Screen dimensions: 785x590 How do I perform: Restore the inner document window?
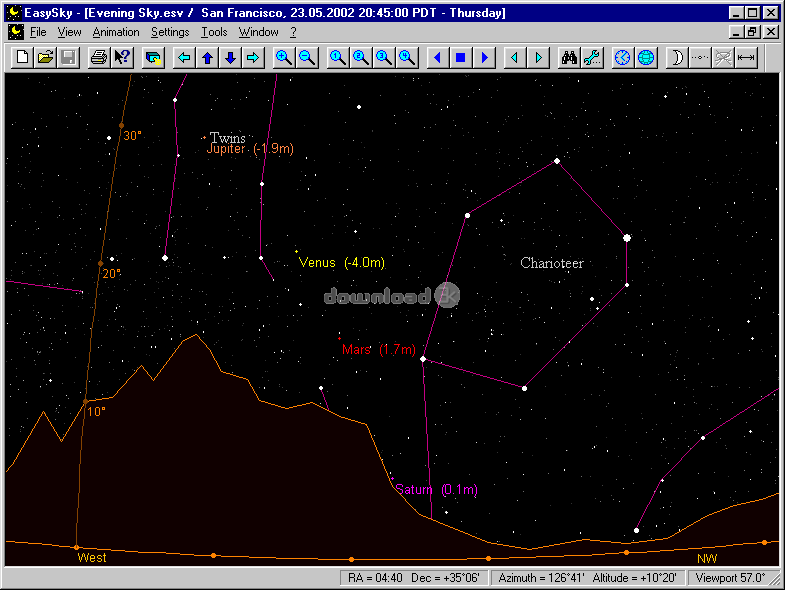pos(753,32)
